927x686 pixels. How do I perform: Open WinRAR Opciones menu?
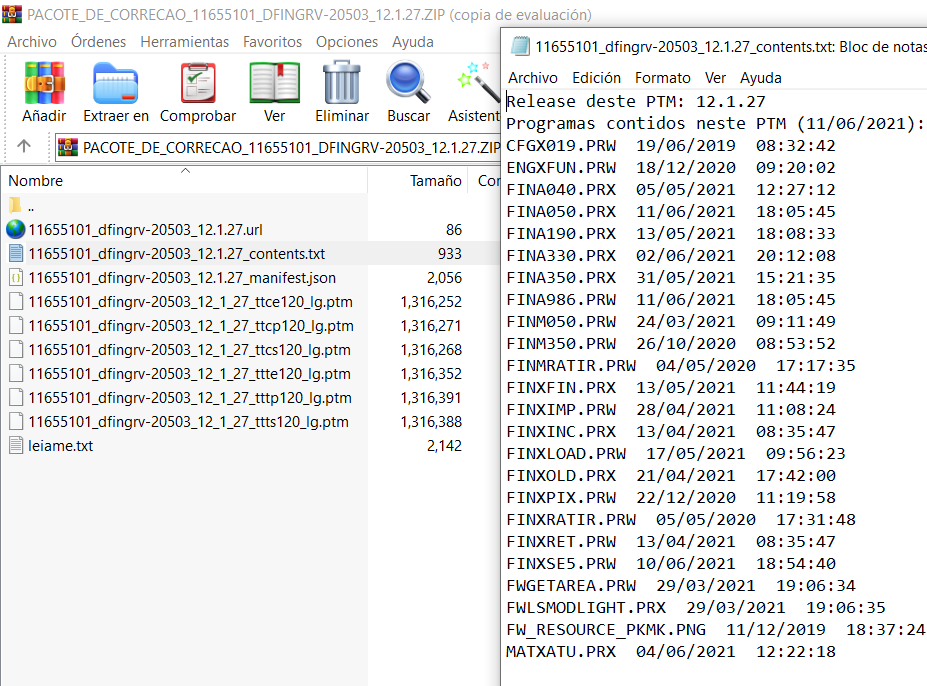(x=347, y=42)
